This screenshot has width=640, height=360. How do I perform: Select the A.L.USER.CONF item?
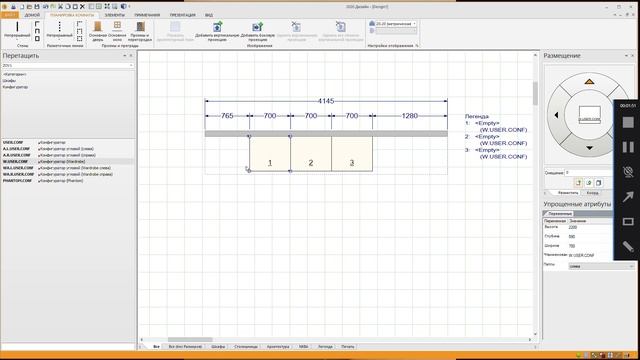68,149
